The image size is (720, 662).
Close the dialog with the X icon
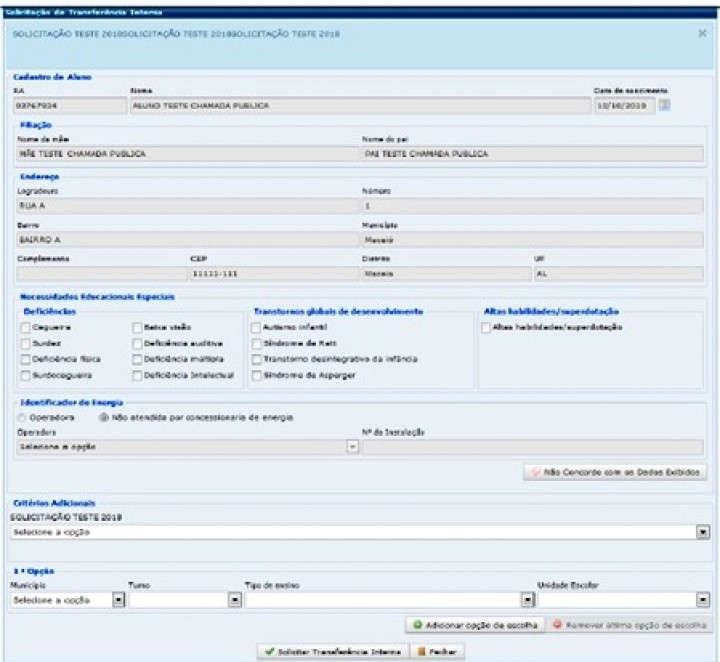[x=701, y=33]
